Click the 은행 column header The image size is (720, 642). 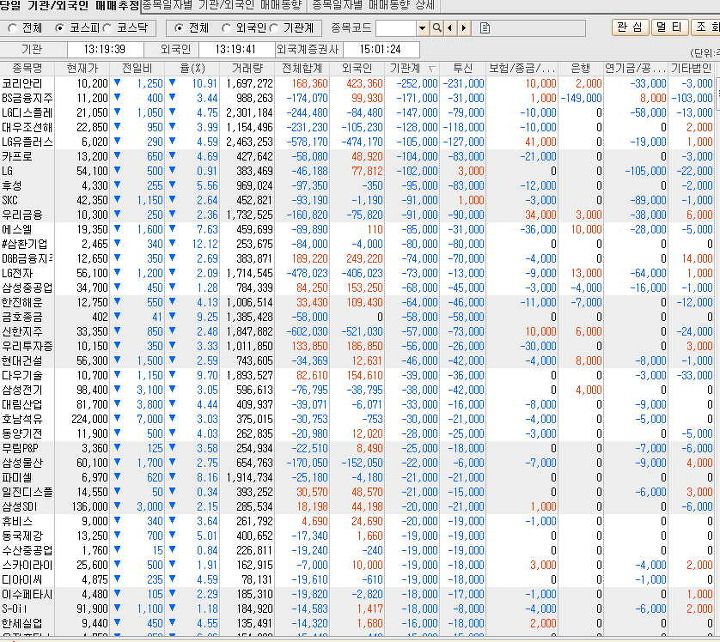coord(580,68)
